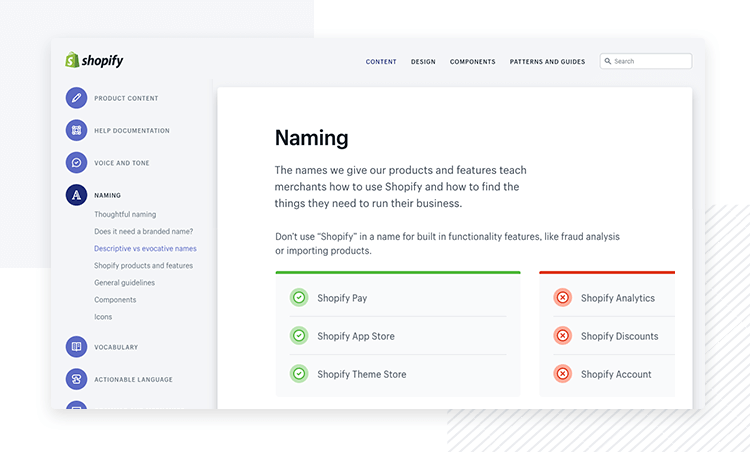
Task: Click the Shopify Pay example text
Action: pyautogui.click(x=342, y=298)
